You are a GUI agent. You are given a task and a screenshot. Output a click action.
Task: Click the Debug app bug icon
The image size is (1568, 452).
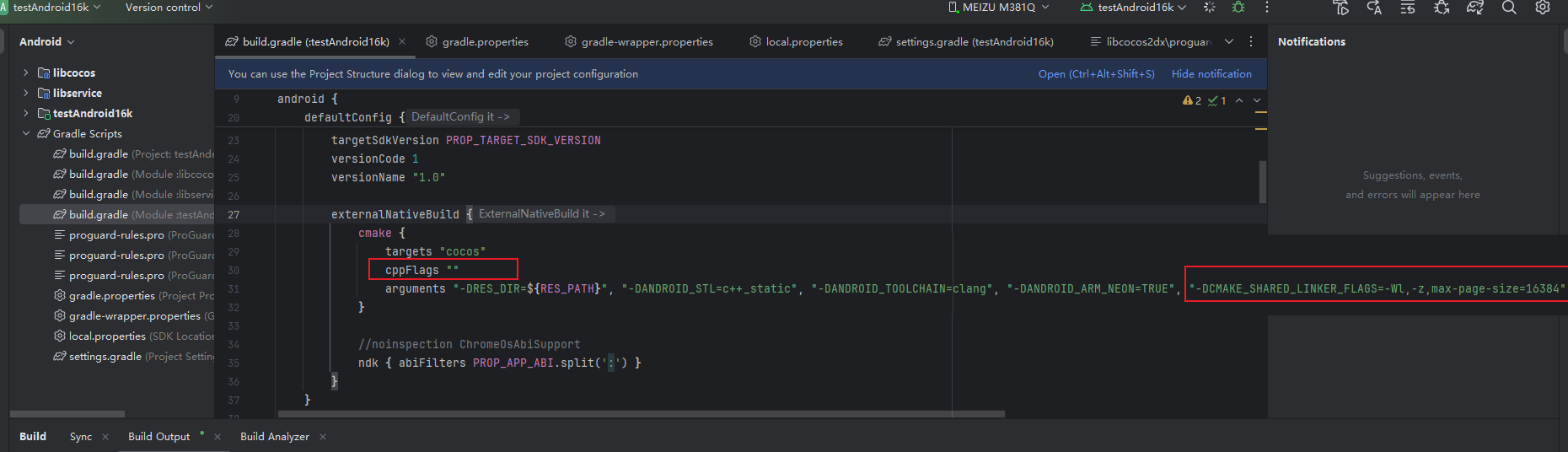pos(1238,8)
